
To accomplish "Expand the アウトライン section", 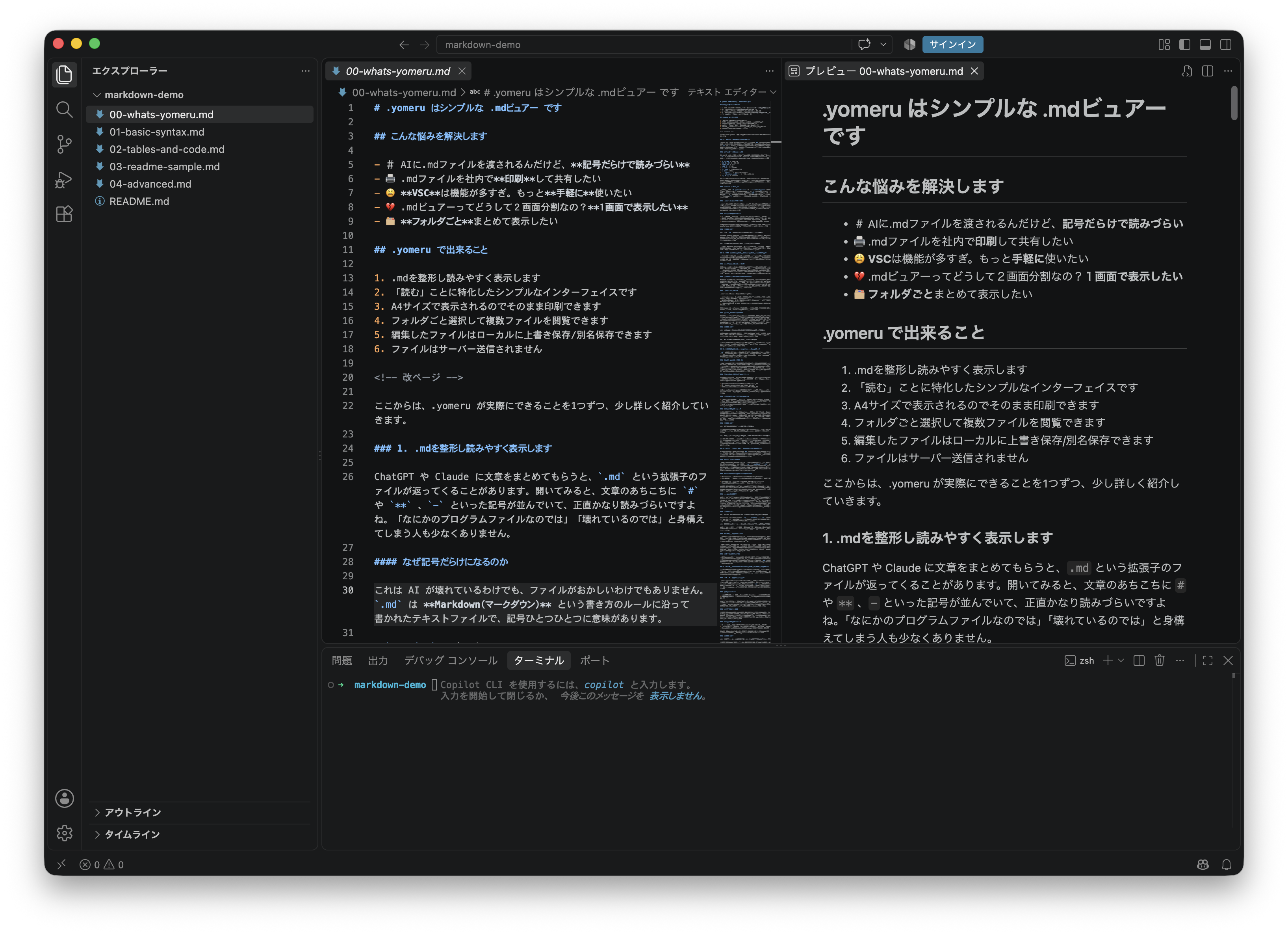I will point(97,812).
